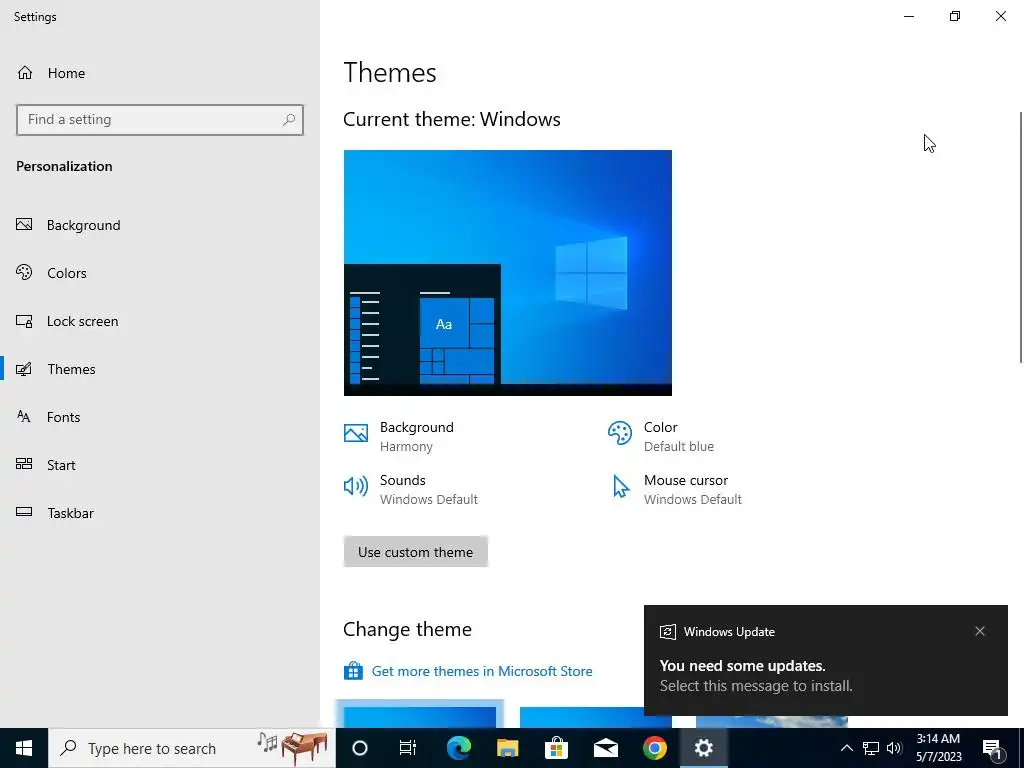Click the Start tiles icon in sidebar
Screen dimensions: 1024x768
[x=24, y=464]
